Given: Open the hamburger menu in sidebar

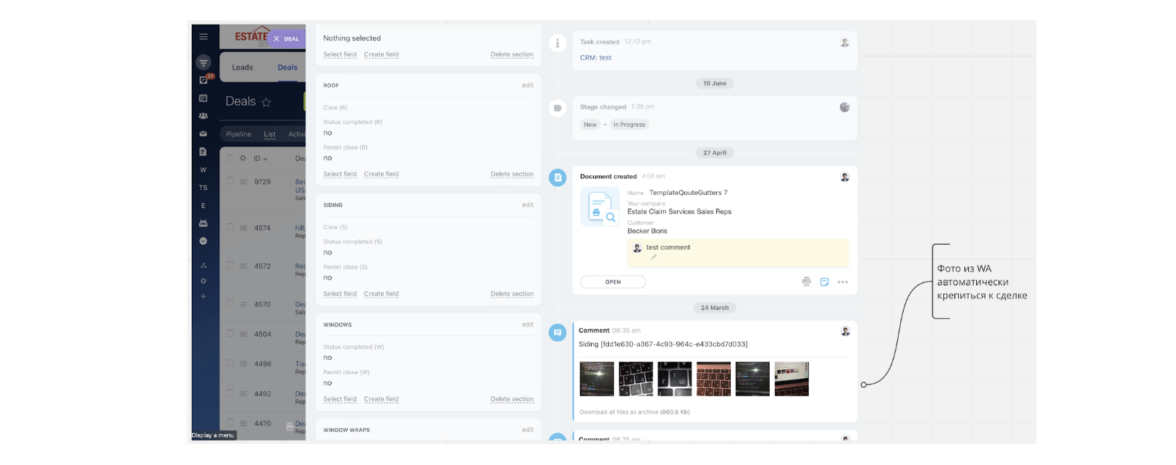Looking at the screenshot, I should [203, 37].
